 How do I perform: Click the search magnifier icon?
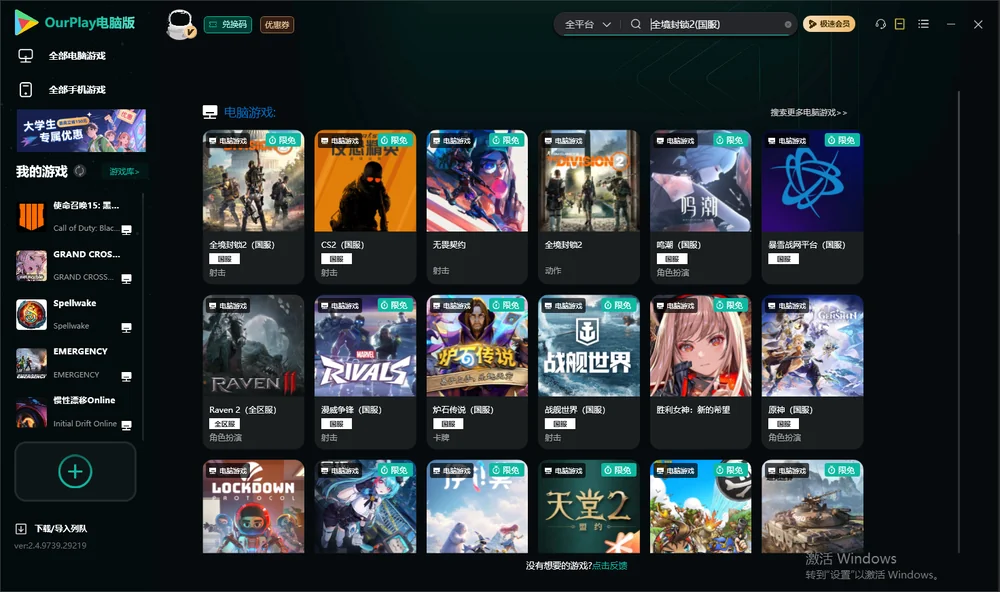click(636, 24)
